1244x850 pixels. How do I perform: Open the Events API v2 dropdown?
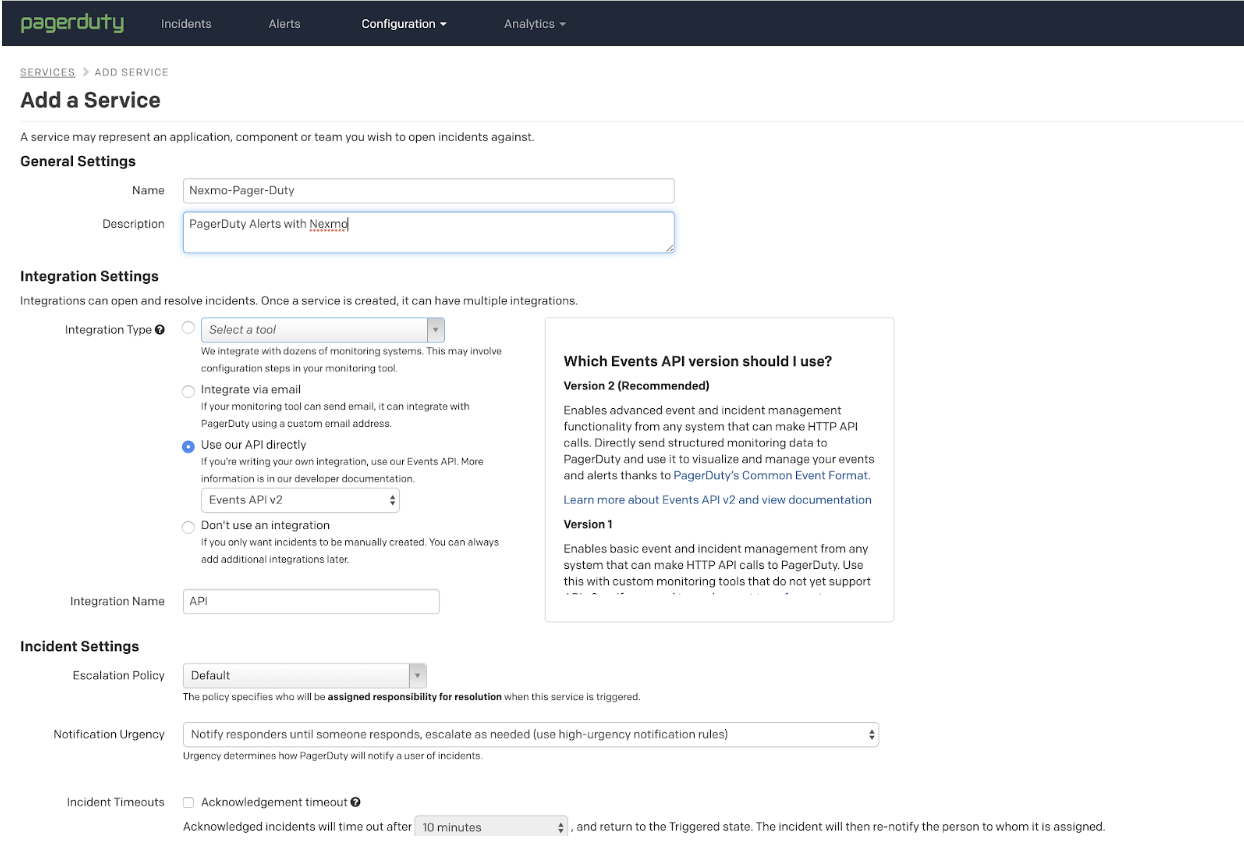pyautogui.click(x=300, y=500)
